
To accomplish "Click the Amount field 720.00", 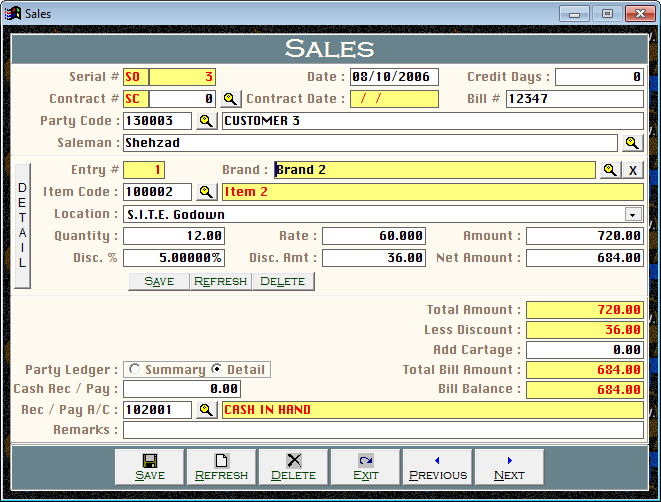I will click(x=585, y=236).
